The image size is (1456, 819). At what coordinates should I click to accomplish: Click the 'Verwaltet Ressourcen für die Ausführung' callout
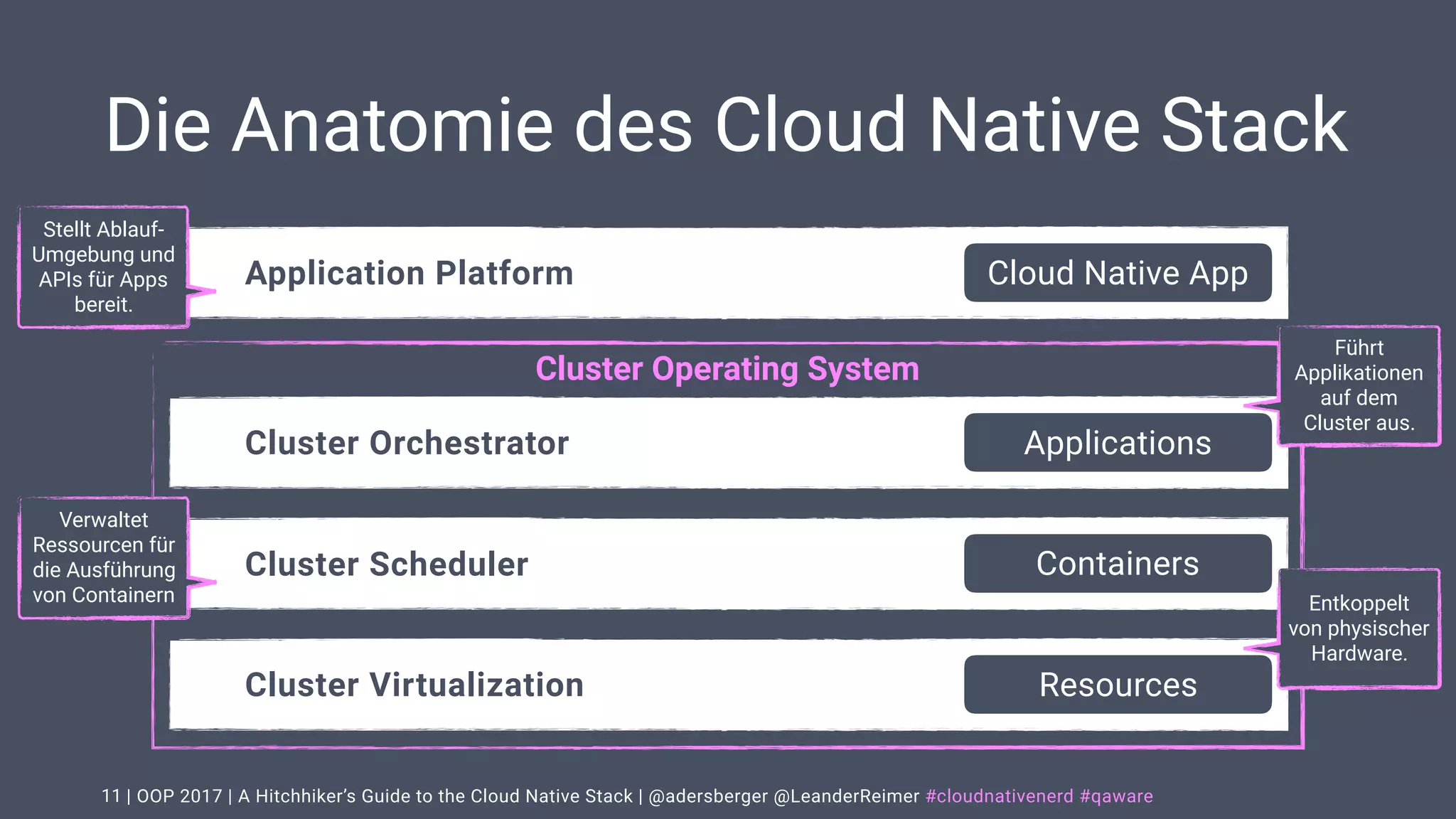(x=104, y=558)
